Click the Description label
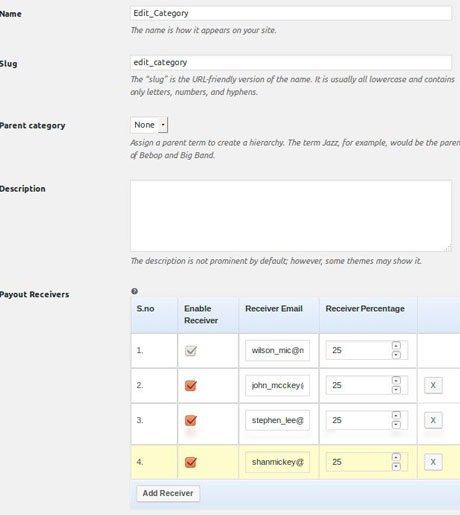Image resolution: width=460 pixels, height=515 pixels. point(23,189)
